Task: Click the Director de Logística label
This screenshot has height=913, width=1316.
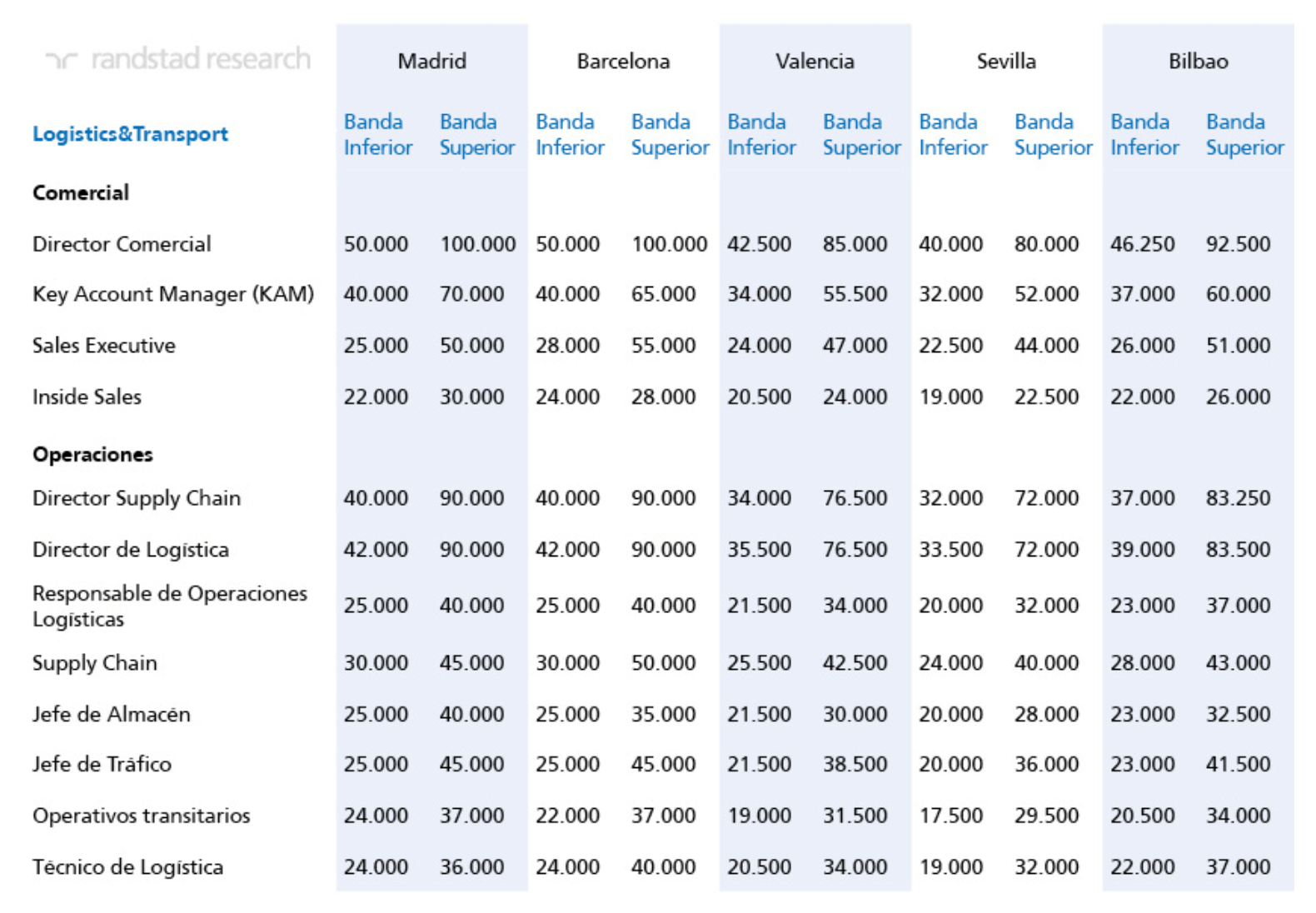Action: pyautogui.click(x=131, y=550)
